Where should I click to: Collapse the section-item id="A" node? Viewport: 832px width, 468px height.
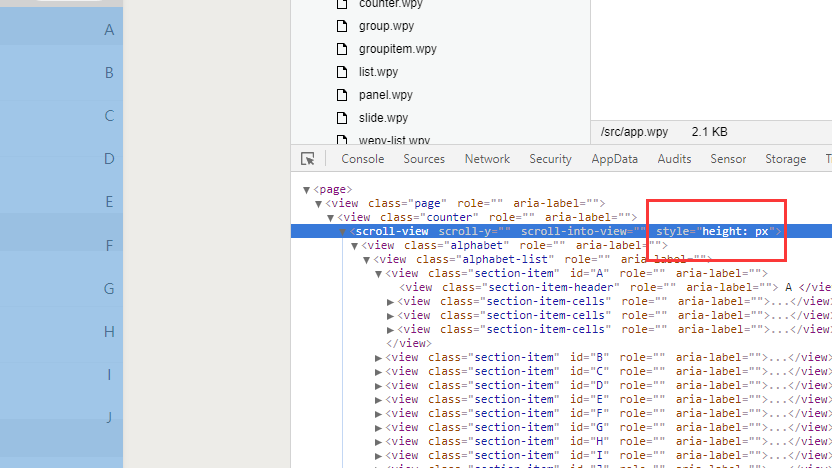378,274
